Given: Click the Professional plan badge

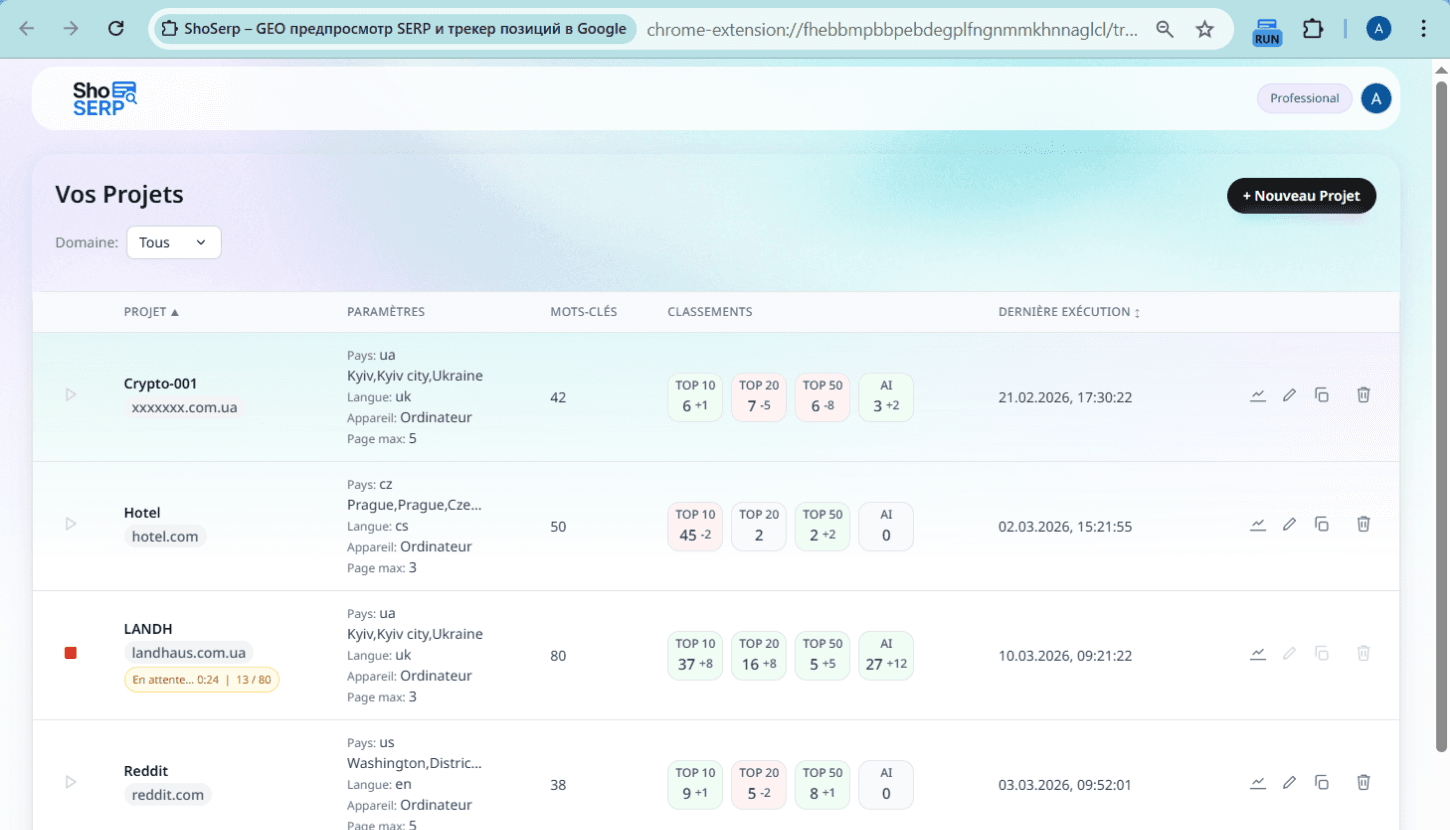Looking at the screenshot, I should (x=1304, y=98).
